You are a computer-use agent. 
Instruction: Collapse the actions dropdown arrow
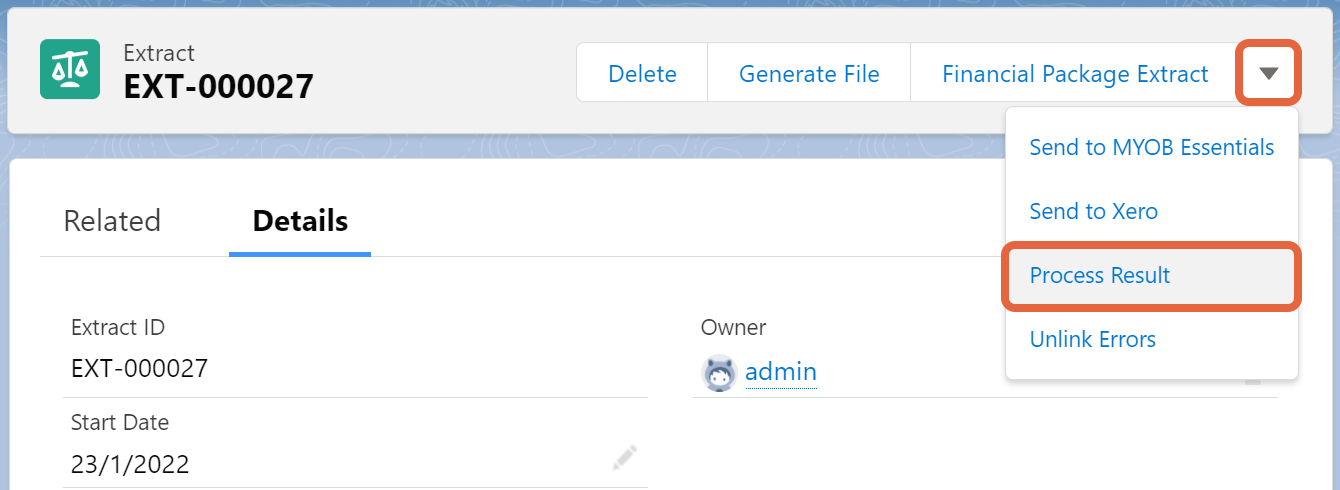(1269, 73)
